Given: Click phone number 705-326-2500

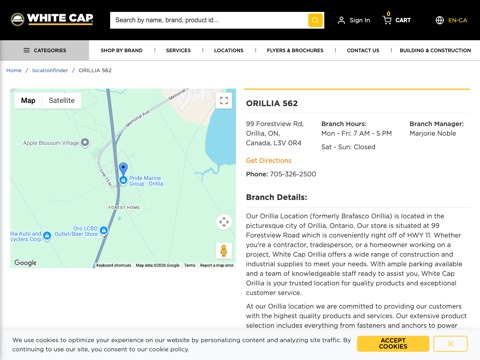Looking at the screenshot, I should point(293,174).
